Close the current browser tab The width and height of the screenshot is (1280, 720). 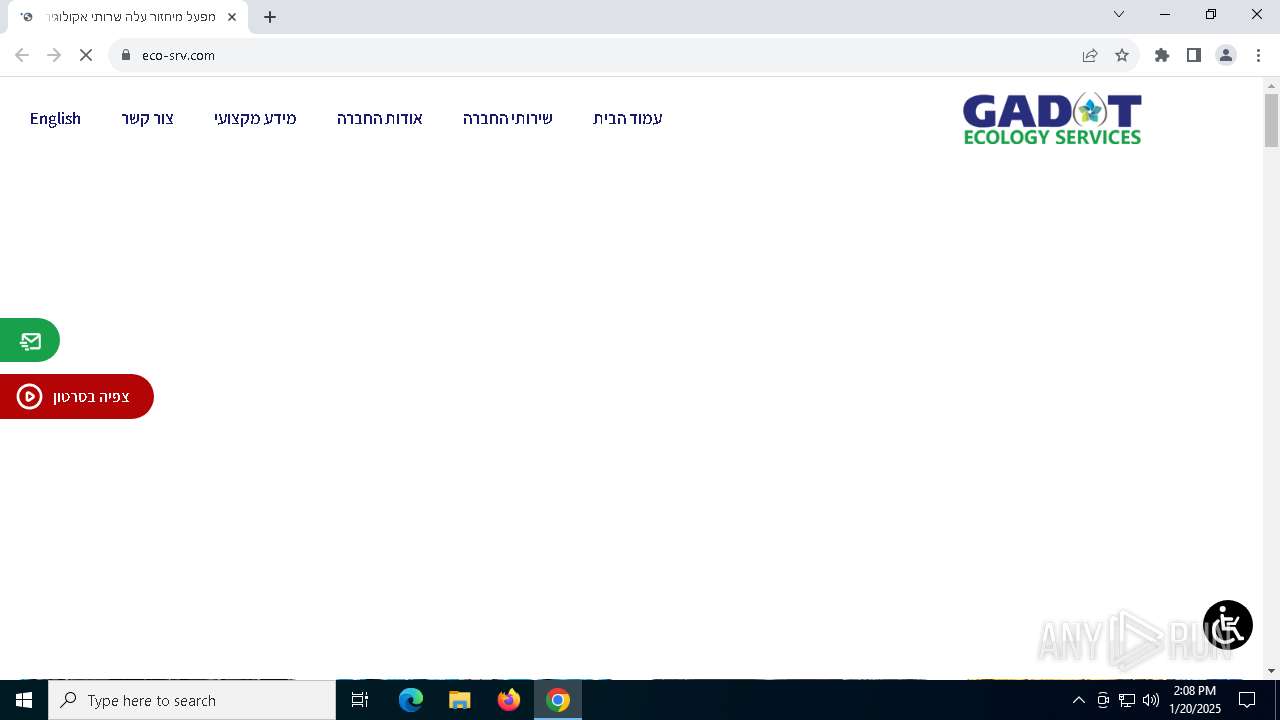[x=232, y=17]
